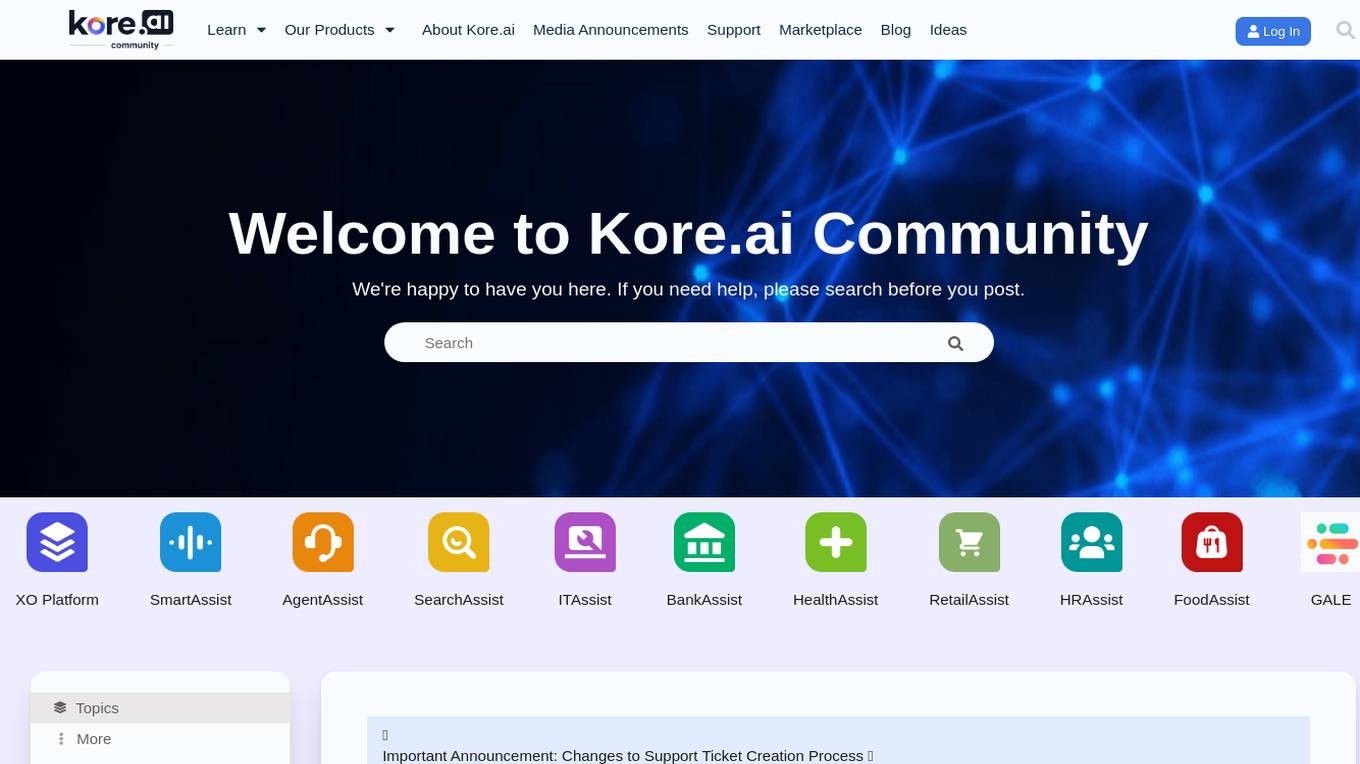Open the Support Ticket Creation announcement

(x=628, y=756)
